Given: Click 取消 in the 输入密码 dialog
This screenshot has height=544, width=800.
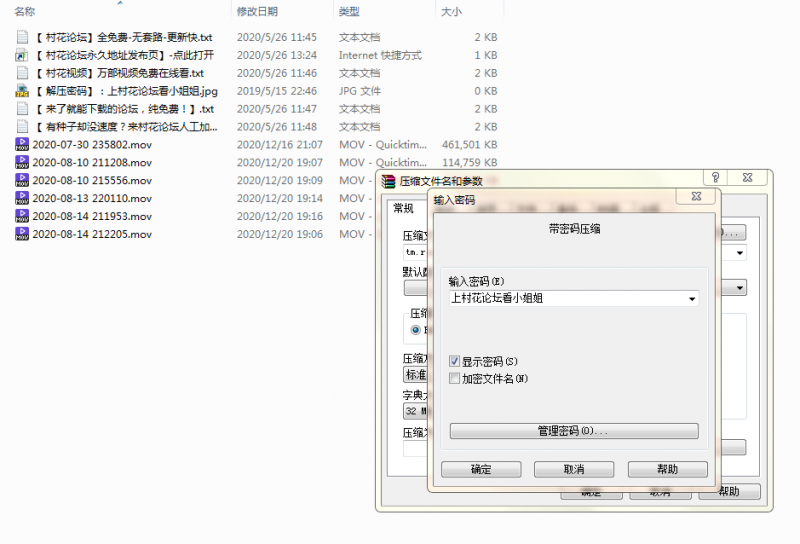Looking at the screenshot, I should [574, 469].
